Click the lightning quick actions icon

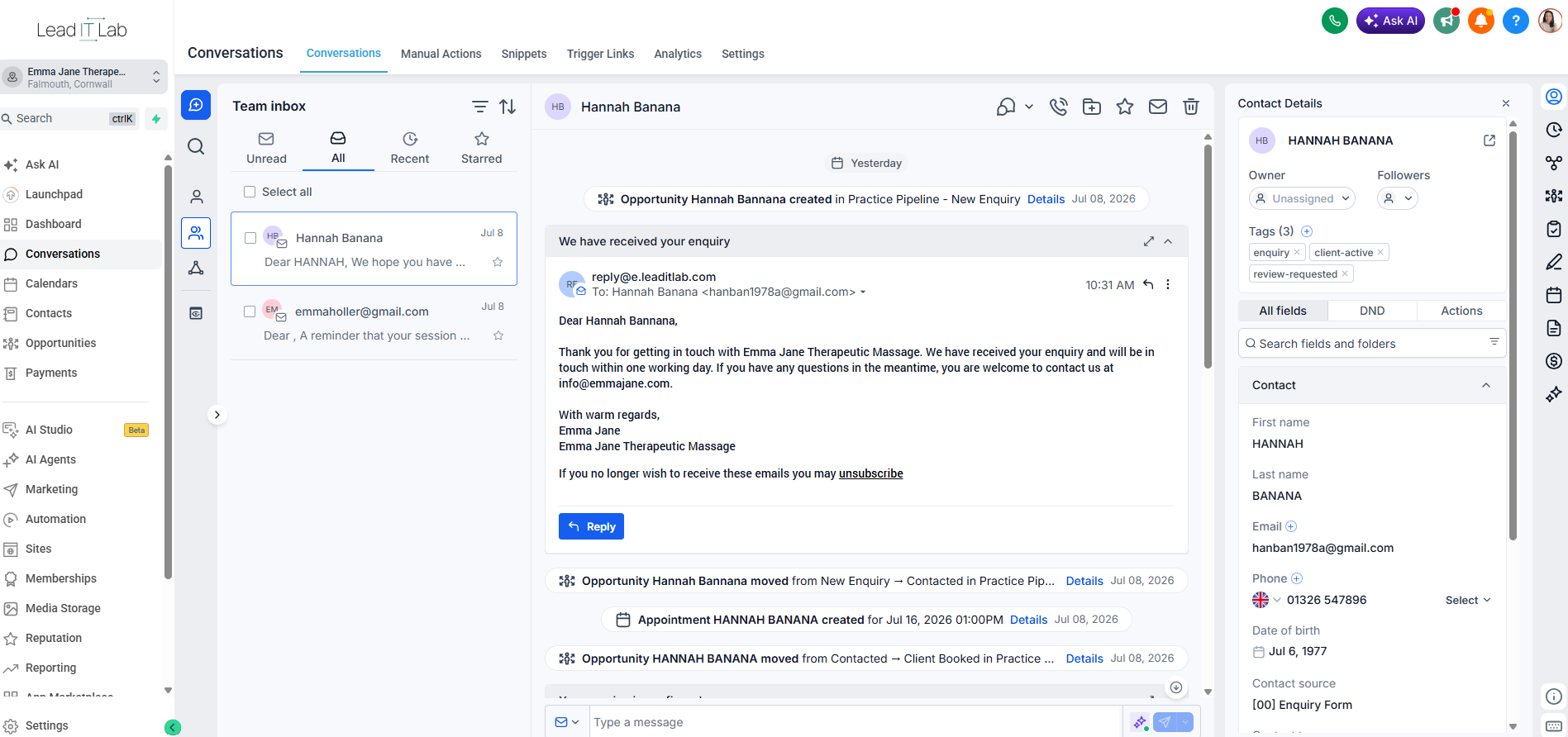point(156,119)
